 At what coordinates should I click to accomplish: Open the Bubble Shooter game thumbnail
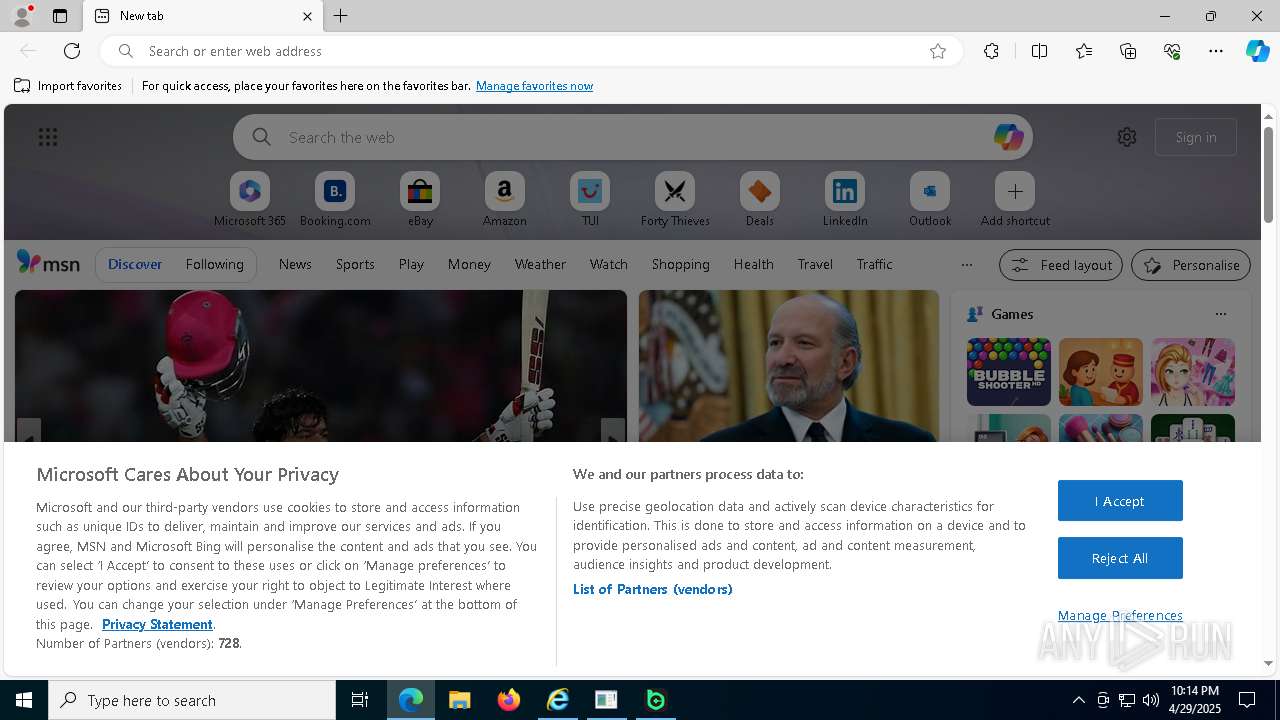pos(1008,372)
